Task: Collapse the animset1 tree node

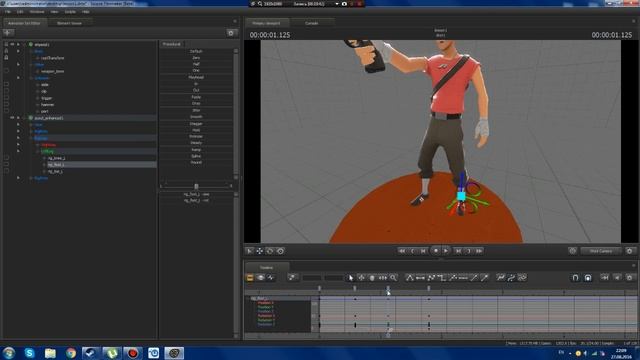Action: click(x=24, y=44)
